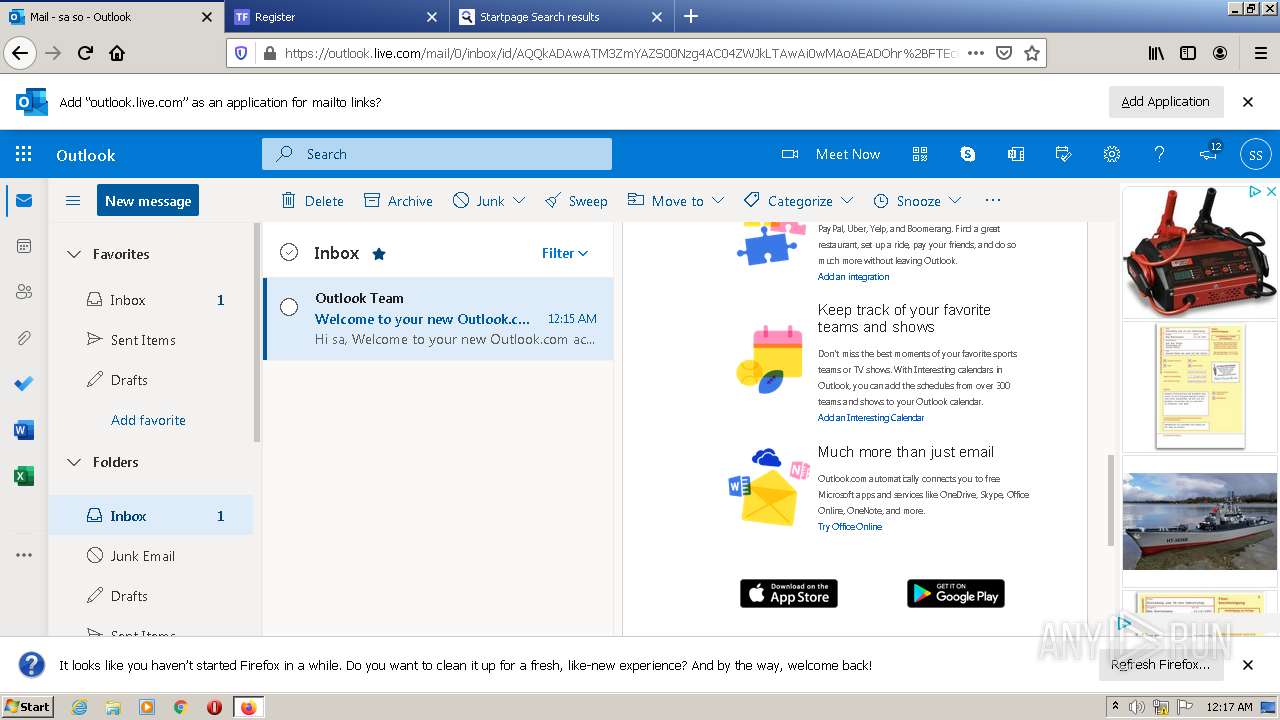The image size is (1280, 720).
Task: Collapse the Folders section
Action: (73, 462)
